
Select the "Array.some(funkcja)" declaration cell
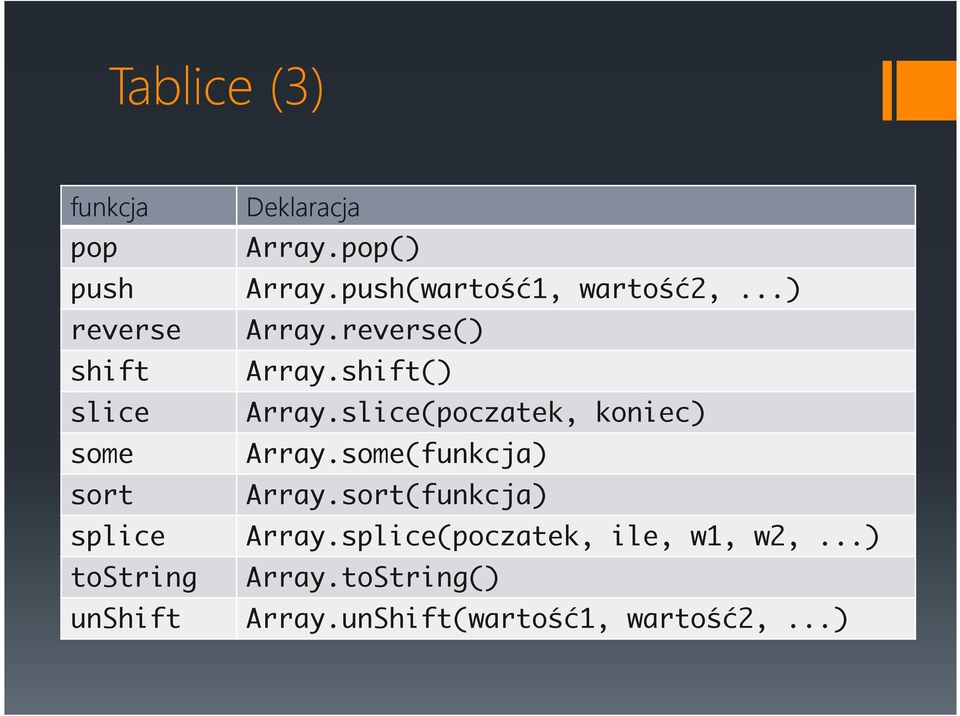click(x=576, y=454)
